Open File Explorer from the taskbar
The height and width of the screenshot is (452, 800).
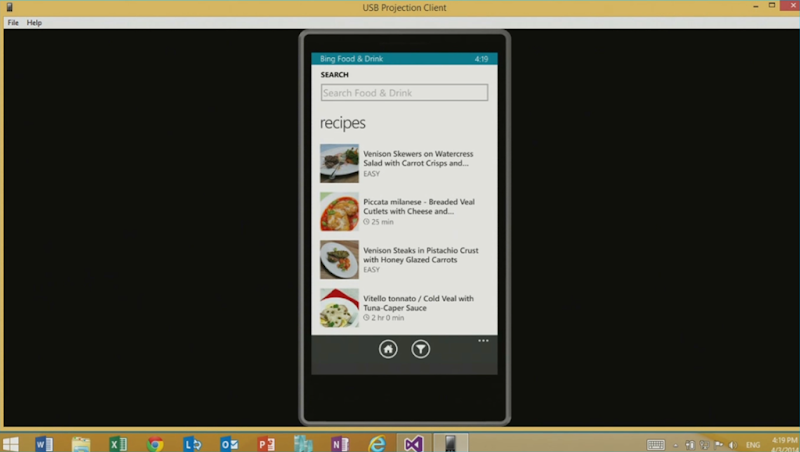[81, 444]
